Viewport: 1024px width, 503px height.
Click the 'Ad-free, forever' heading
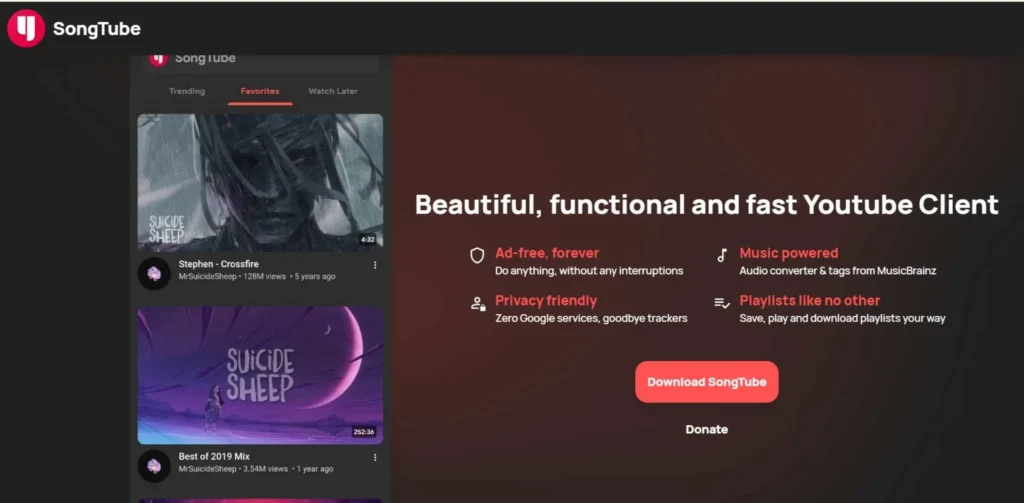point(547,253)
